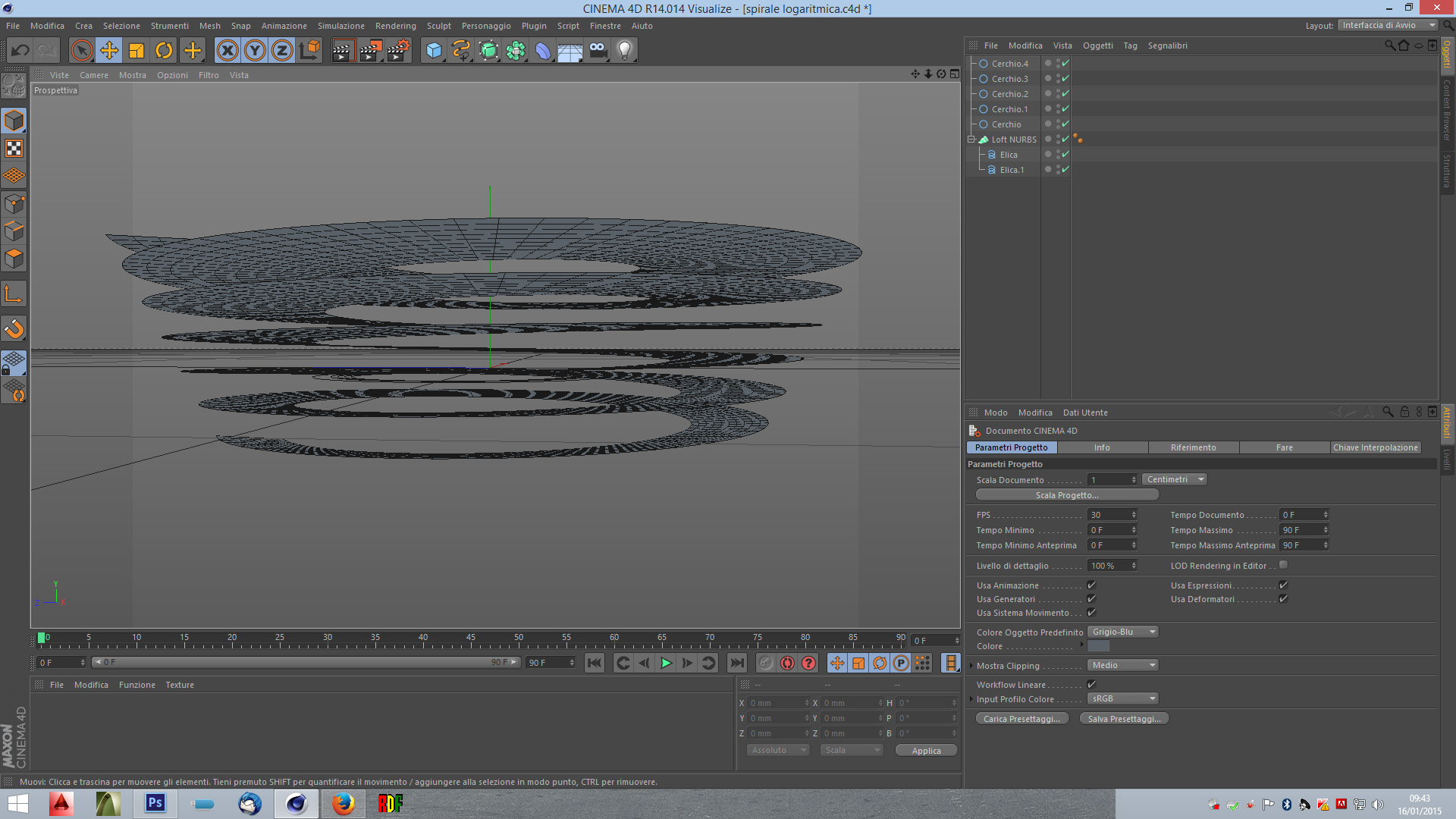Click the Colore swatch in project settings
Viewport: 1456px width, 819px height.
pyautogui.click(x=1098, y=646)
